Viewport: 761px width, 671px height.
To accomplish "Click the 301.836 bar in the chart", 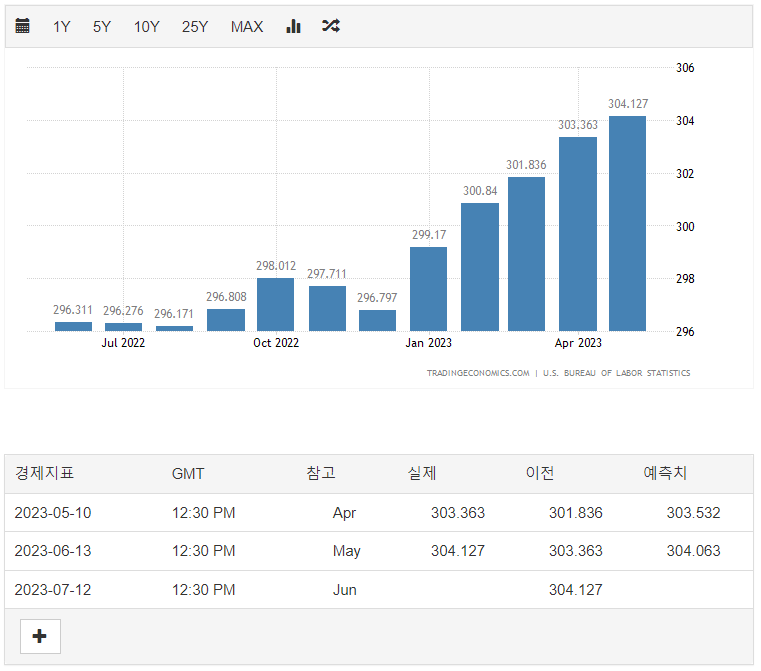I will (527, 254).
